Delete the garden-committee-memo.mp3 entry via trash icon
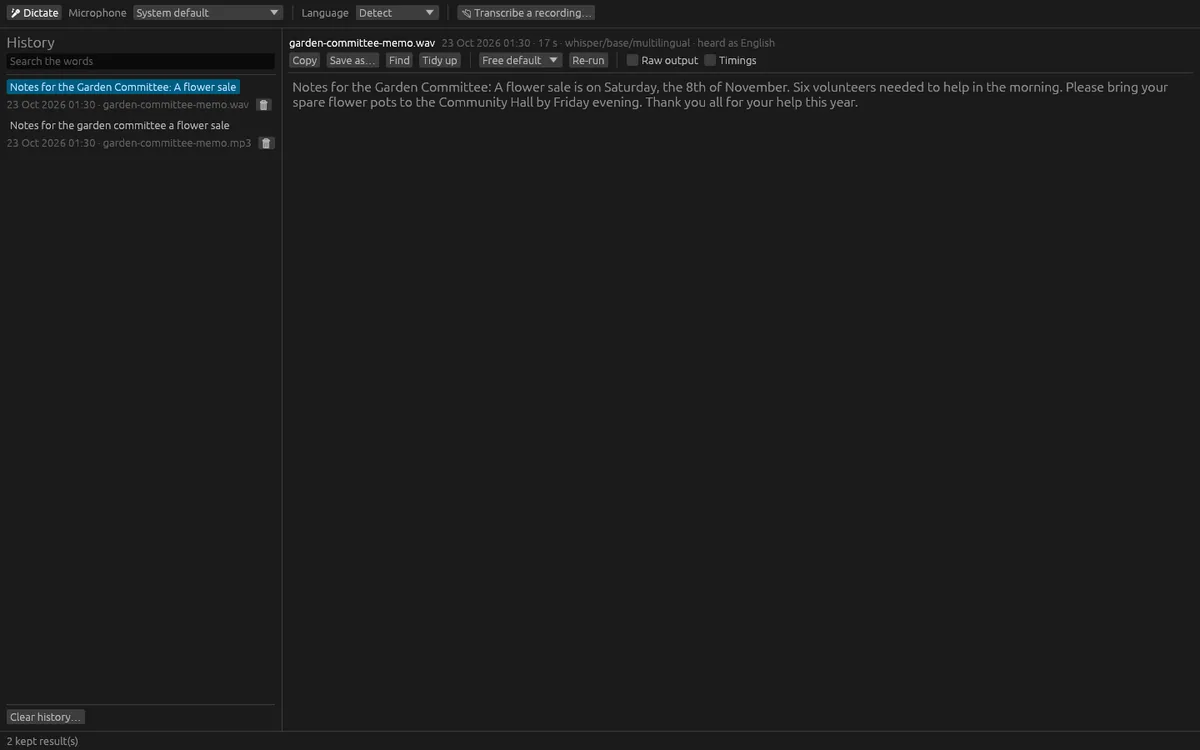The height and width of the screenshot is (750, 1200). click(266, 143)
